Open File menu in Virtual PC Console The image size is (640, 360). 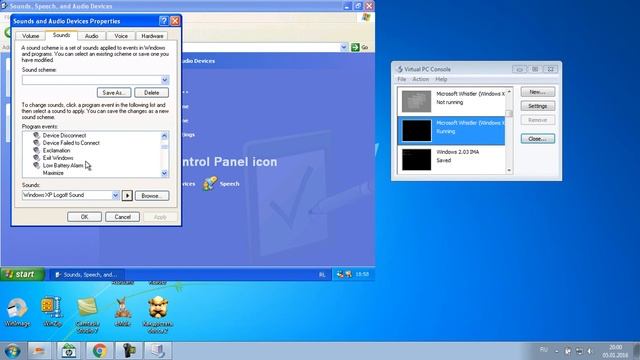[402, 79]
